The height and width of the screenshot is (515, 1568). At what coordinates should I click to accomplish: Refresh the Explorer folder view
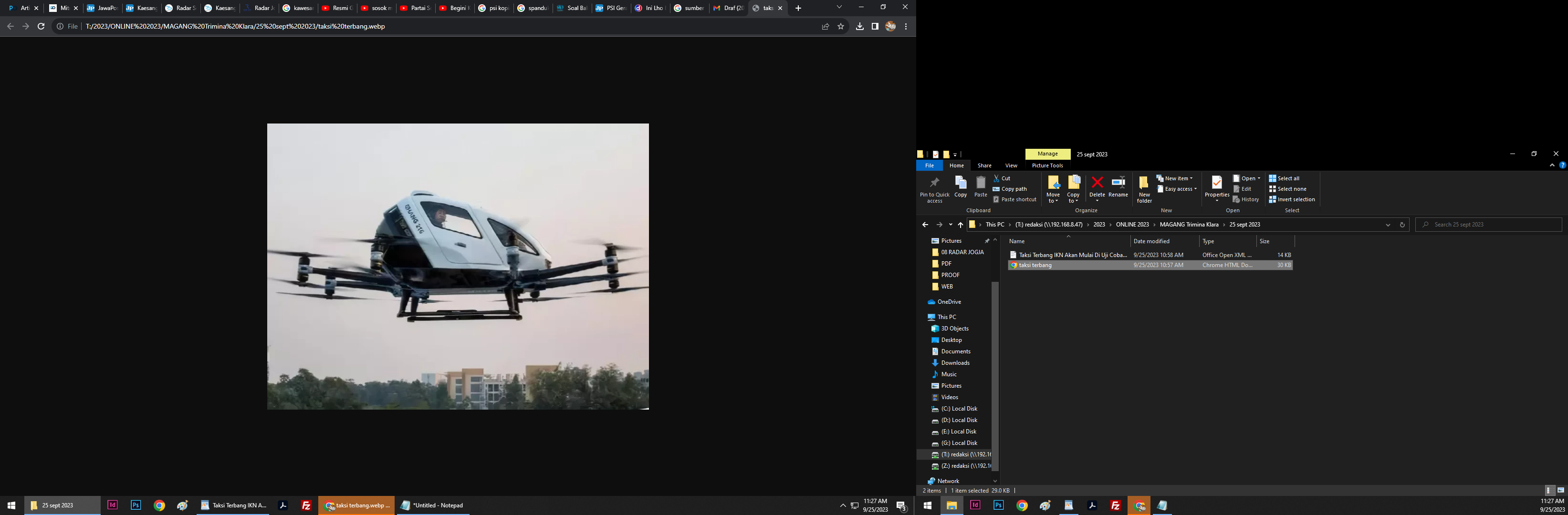[x=1402, y=225]
